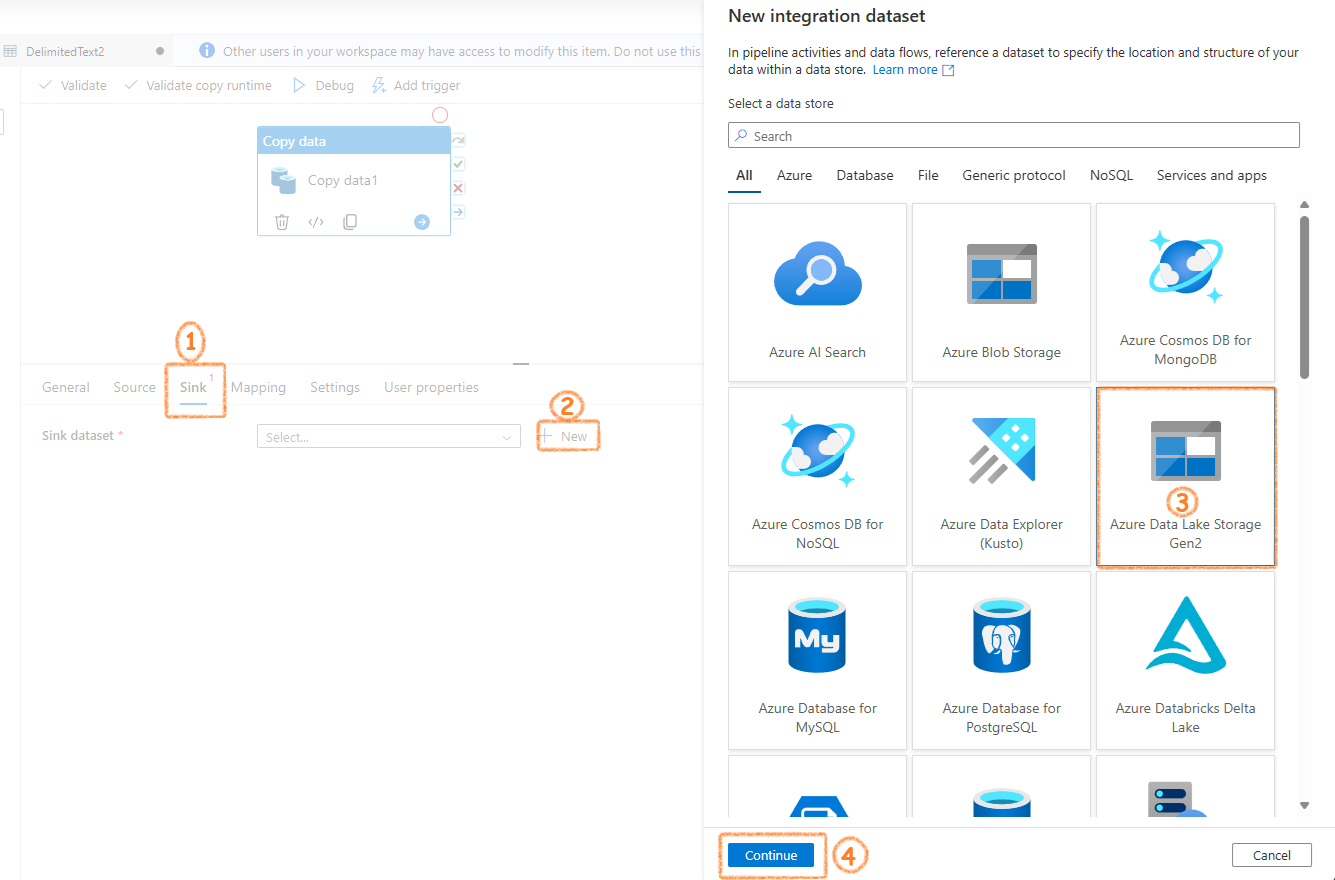Open the code view icon on Copy data activity
Viewport: 1335px width, 880px height.
316,222
